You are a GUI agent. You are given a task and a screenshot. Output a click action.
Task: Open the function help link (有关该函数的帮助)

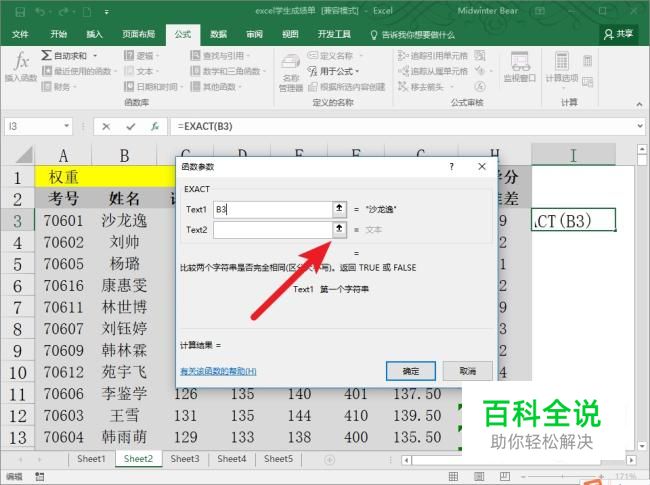[x=218, y=371]
